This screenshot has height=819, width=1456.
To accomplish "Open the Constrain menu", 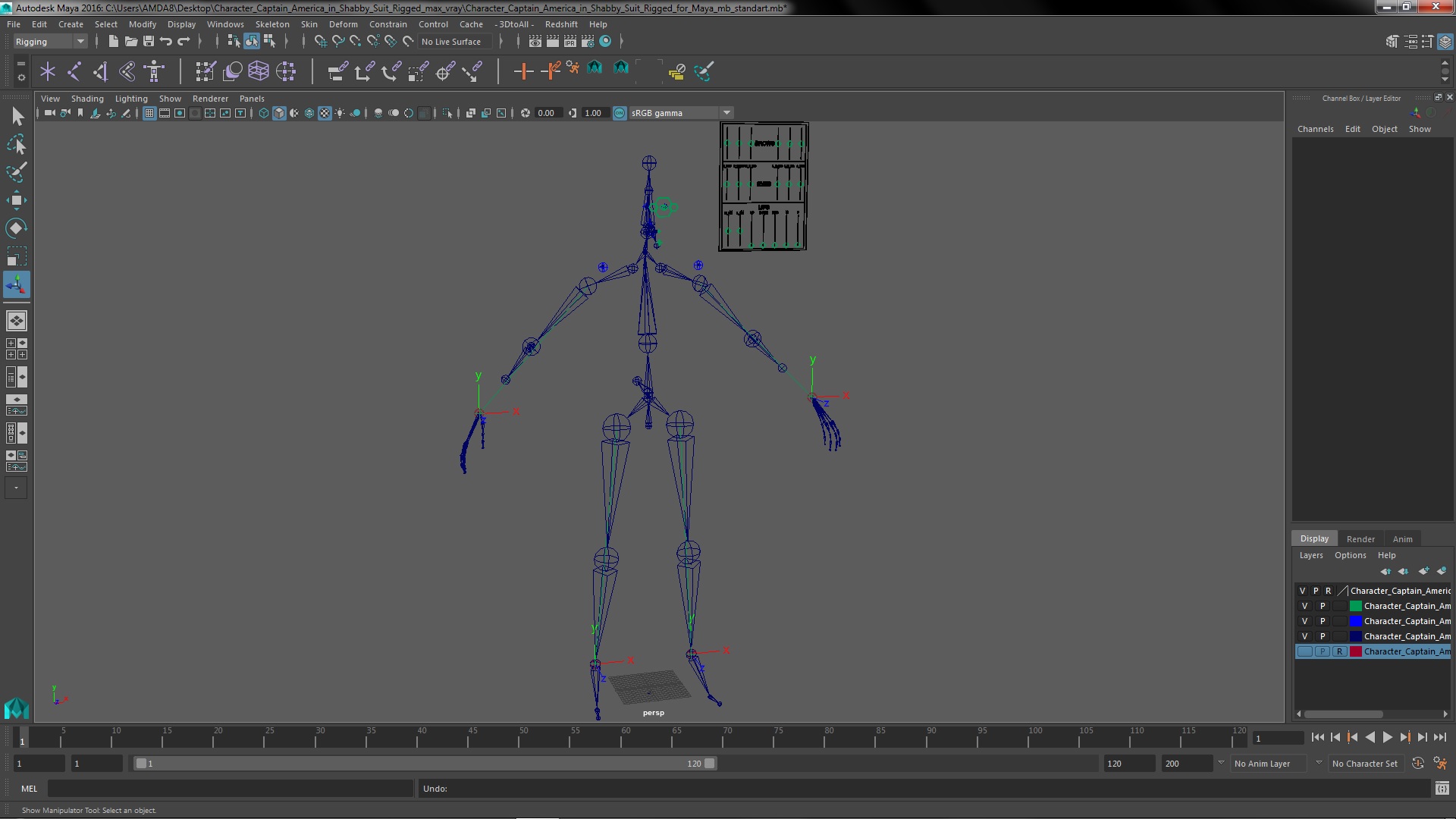I will click(x=388, y=24).
